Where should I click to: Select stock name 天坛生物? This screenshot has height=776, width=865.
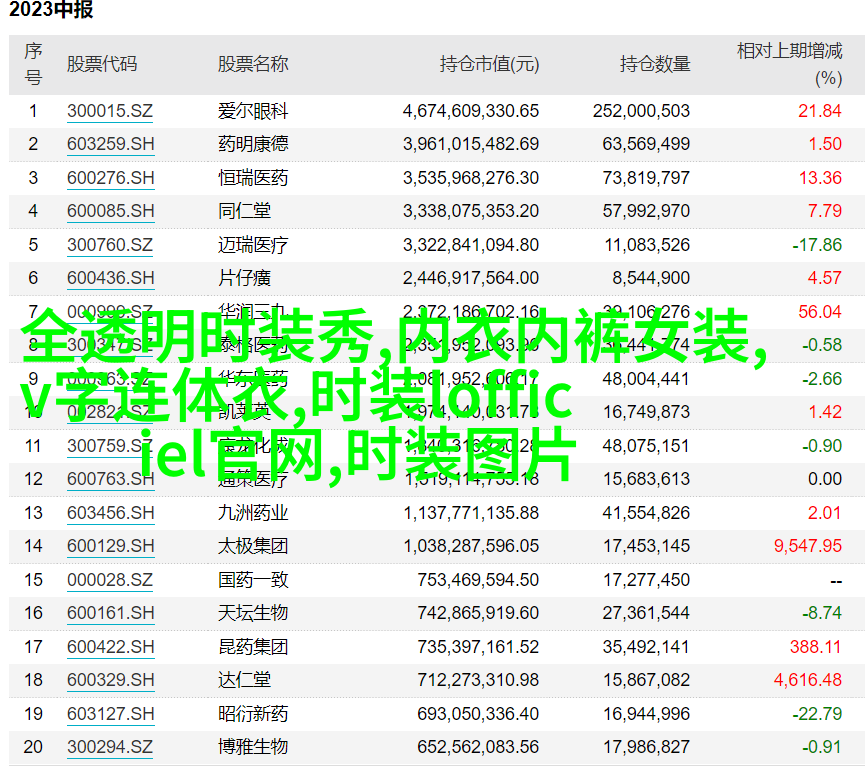(253, 613)
